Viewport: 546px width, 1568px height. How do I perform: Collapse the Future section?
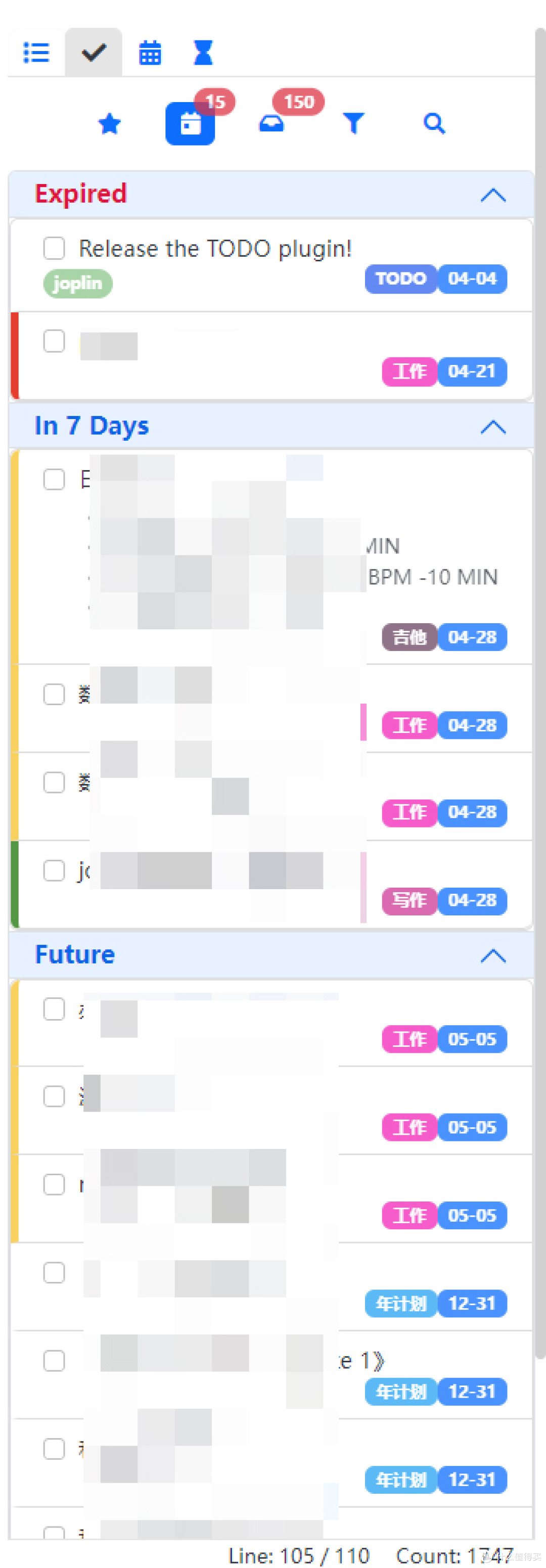tap(493, 956)
